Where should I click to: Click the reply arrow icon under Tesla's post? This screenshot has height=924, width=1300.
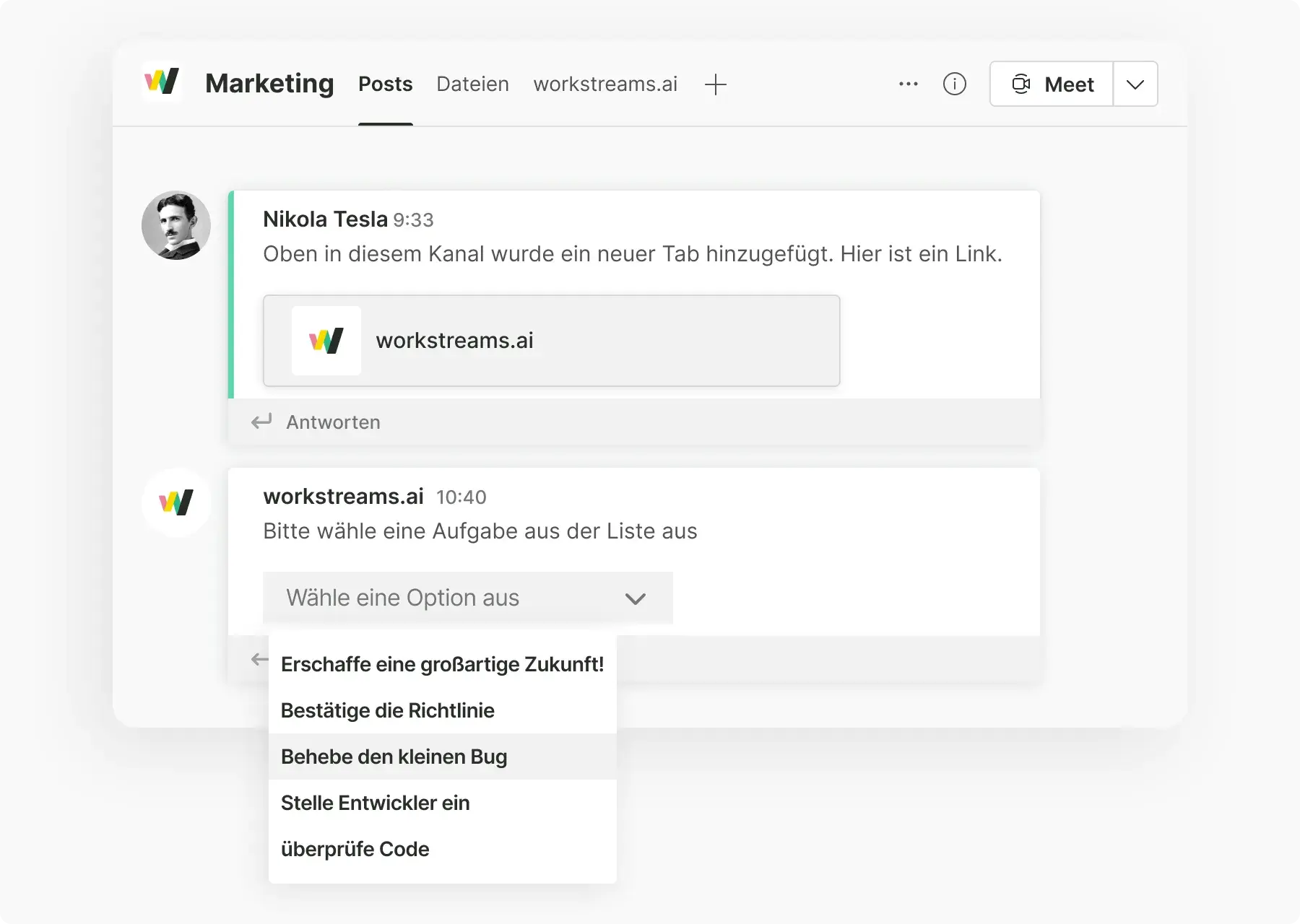tap(261, 422)
